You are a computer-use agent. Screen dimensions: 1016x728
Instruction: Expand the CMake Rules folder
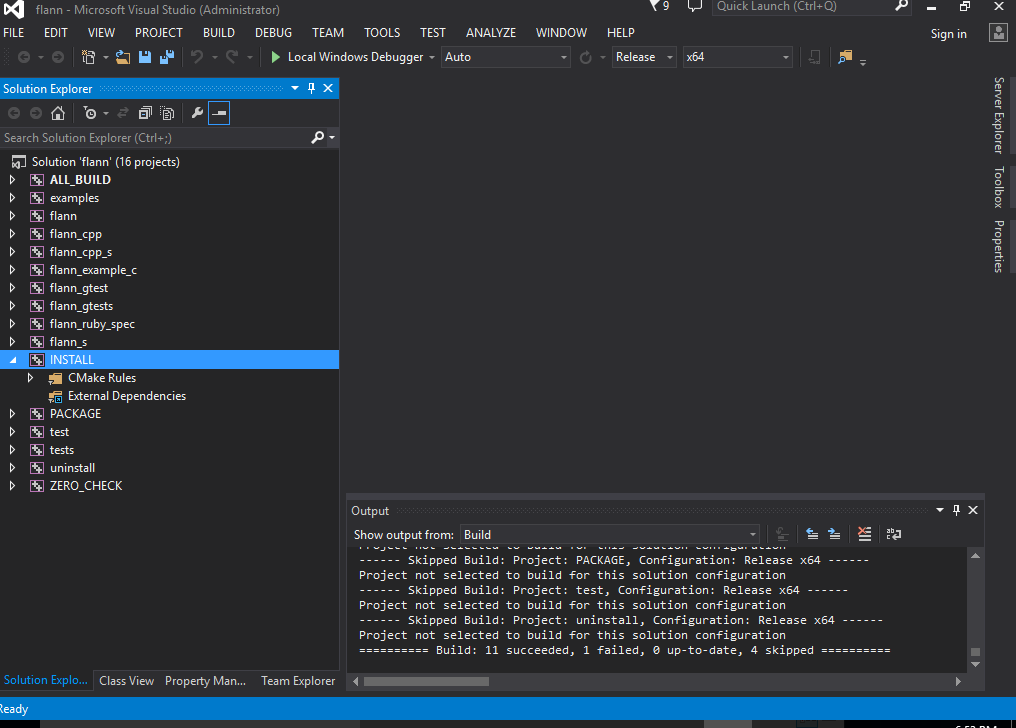point(30,378)
